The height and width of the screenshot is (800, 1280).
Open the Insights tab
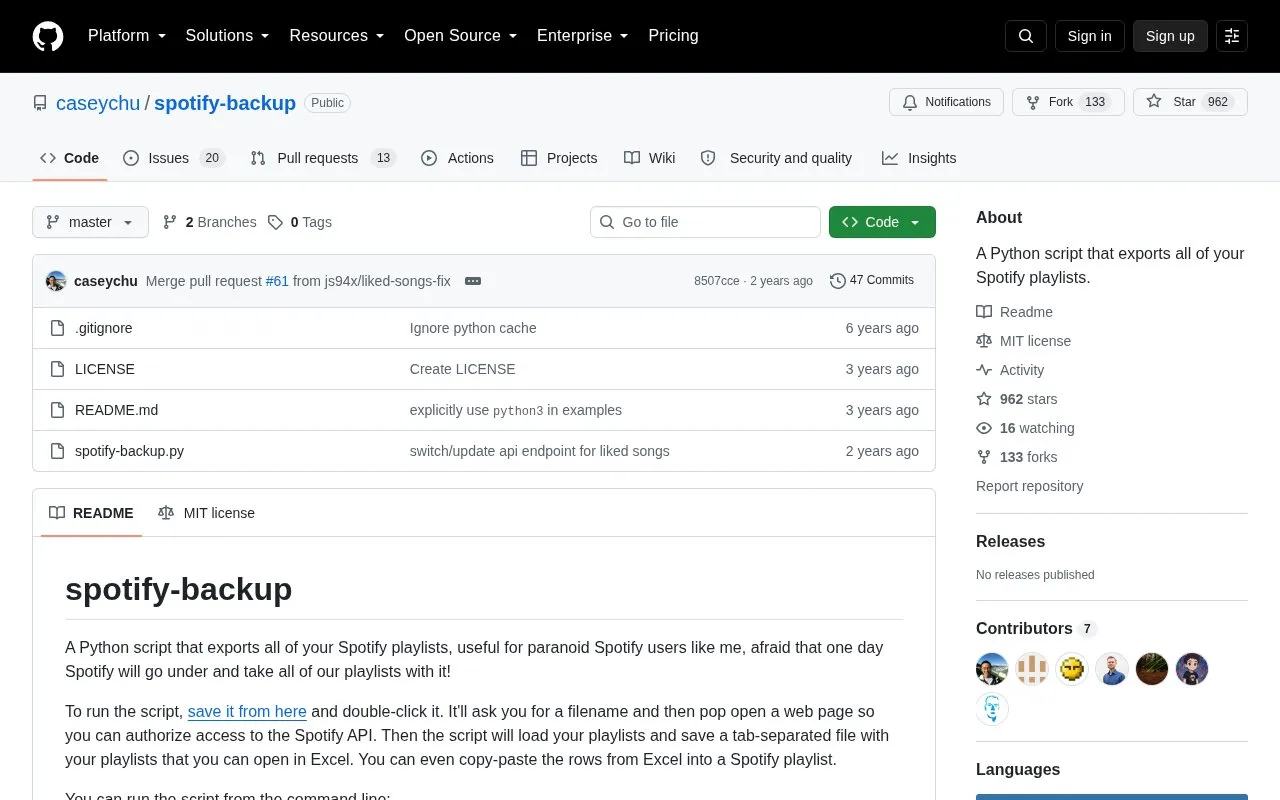tap(919, 158)
